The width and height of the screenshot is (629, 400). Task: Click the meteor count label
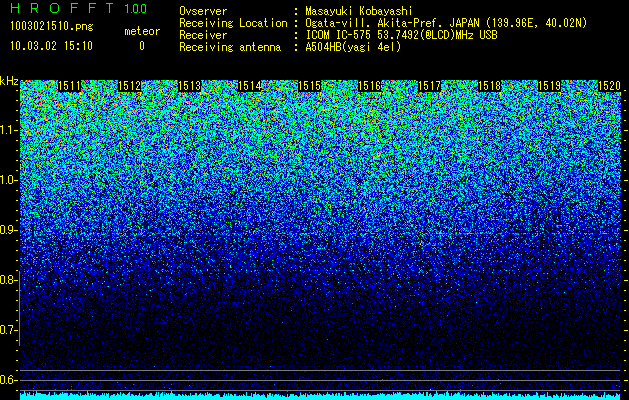[x=142, y=31]
